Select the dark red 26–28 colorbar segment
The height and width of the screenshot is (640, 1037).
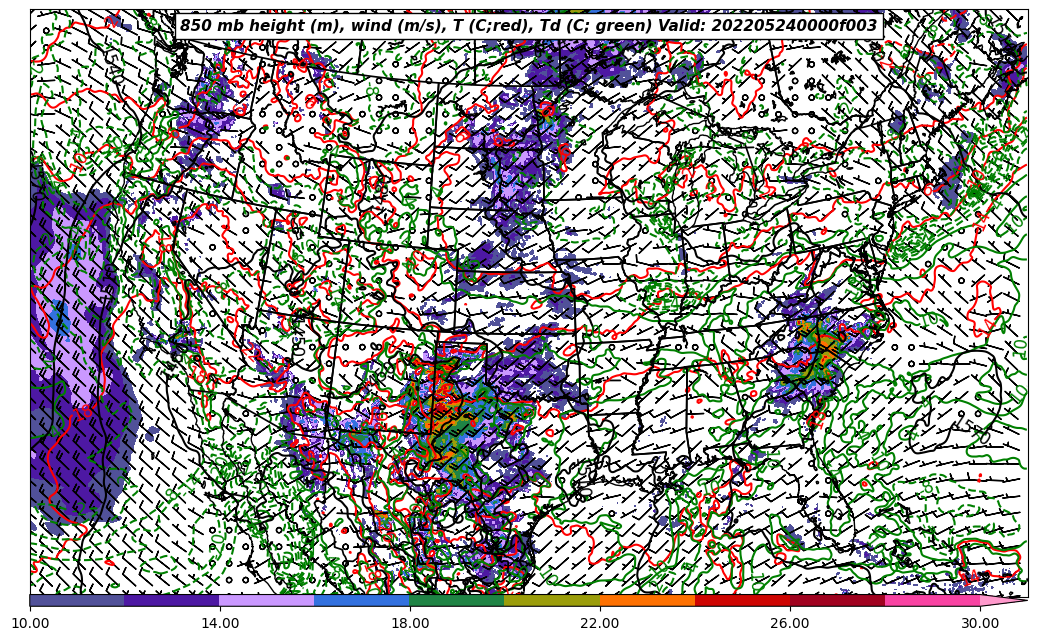tap(837, 600)
